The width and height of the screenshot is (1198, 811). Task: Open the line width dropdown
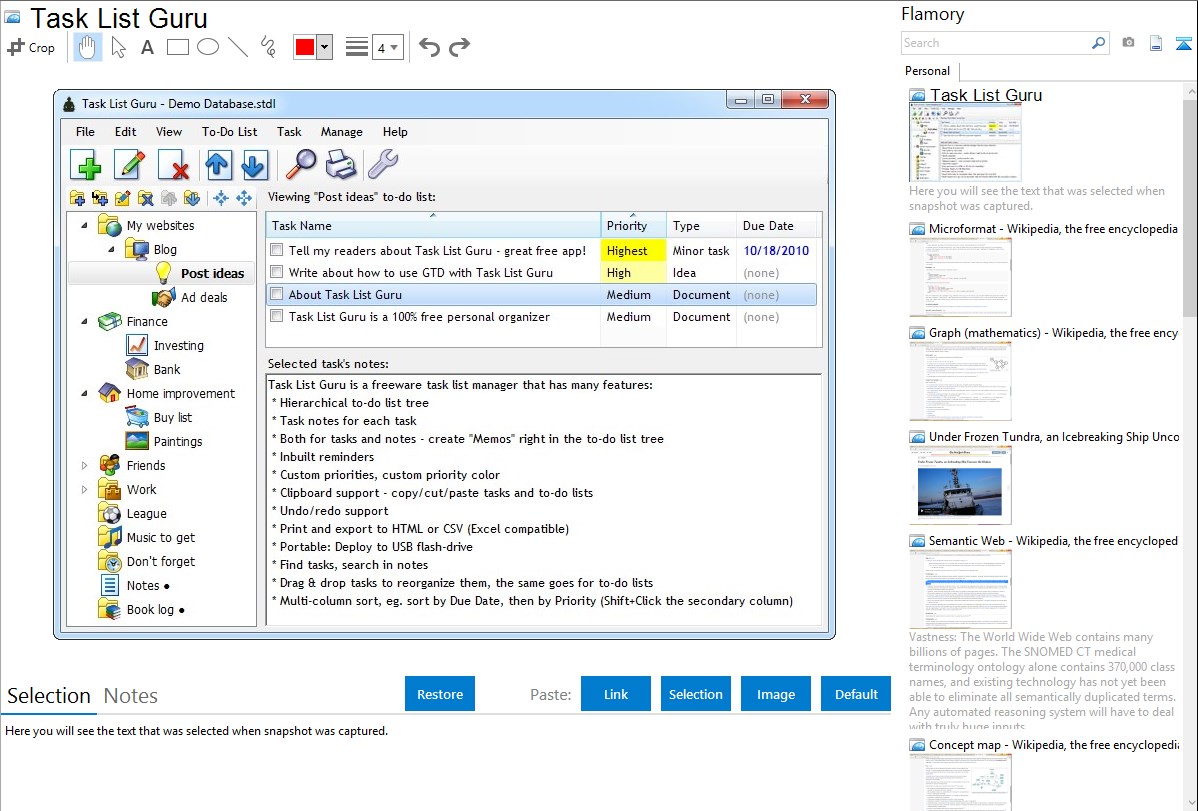pos(387,47)
